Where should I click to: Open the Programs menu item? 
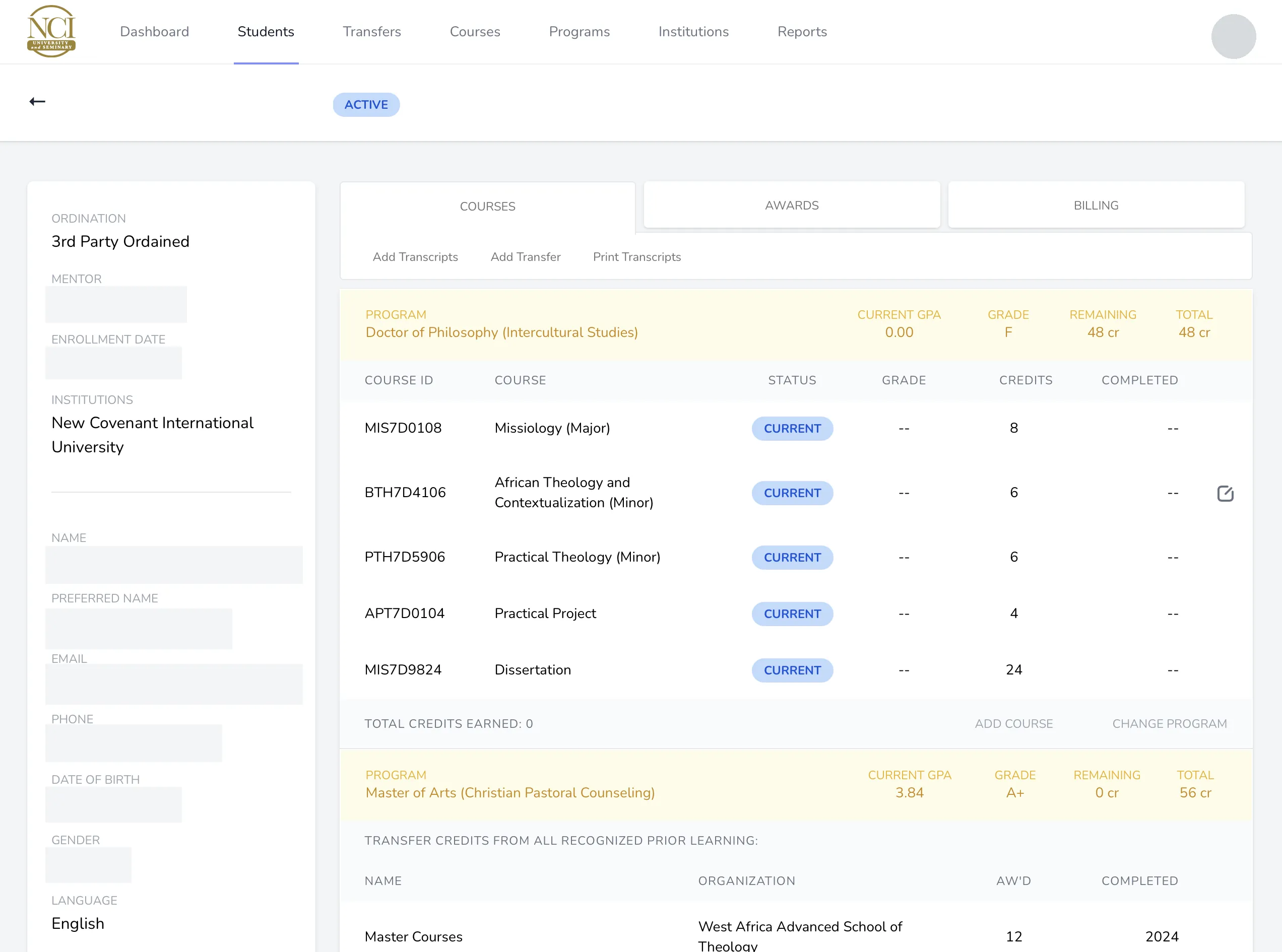click(580, 32)
